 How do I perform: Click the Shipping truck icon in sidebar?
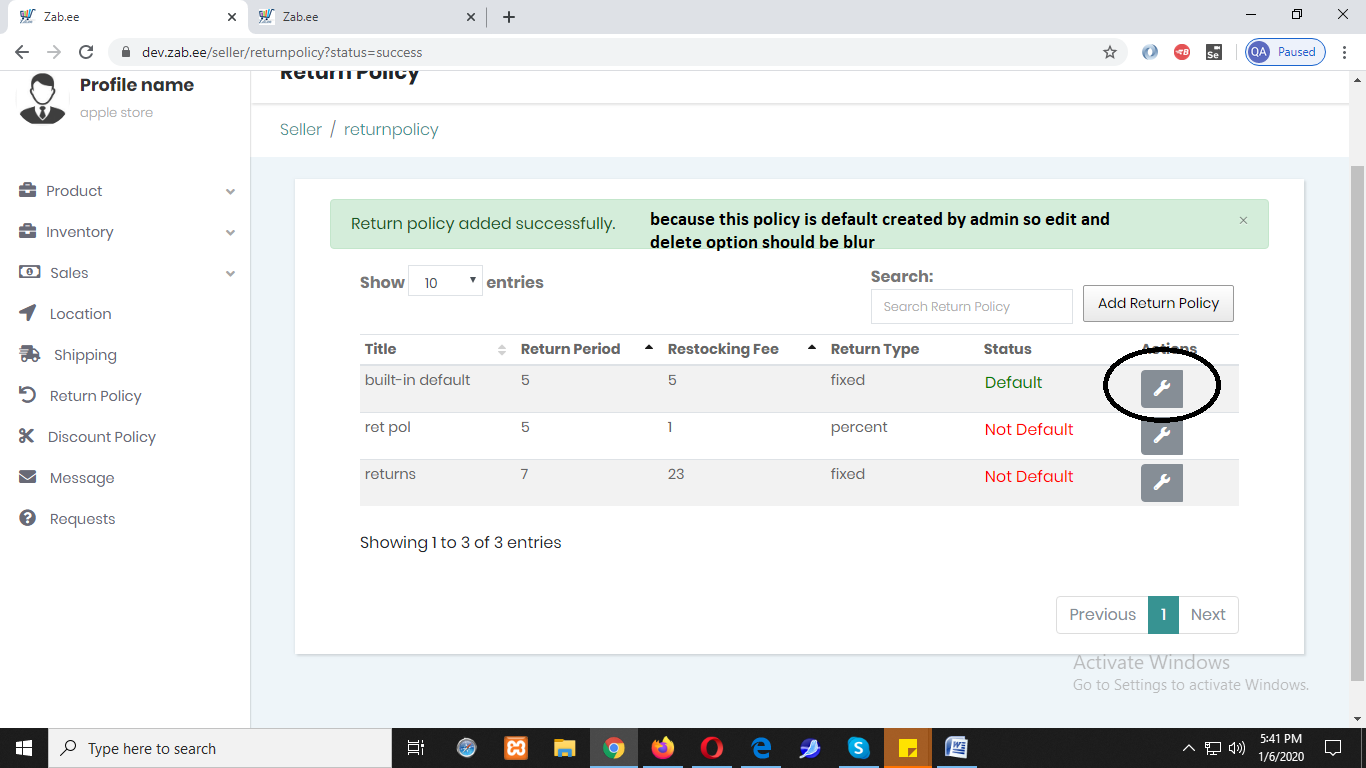[30, 354]
